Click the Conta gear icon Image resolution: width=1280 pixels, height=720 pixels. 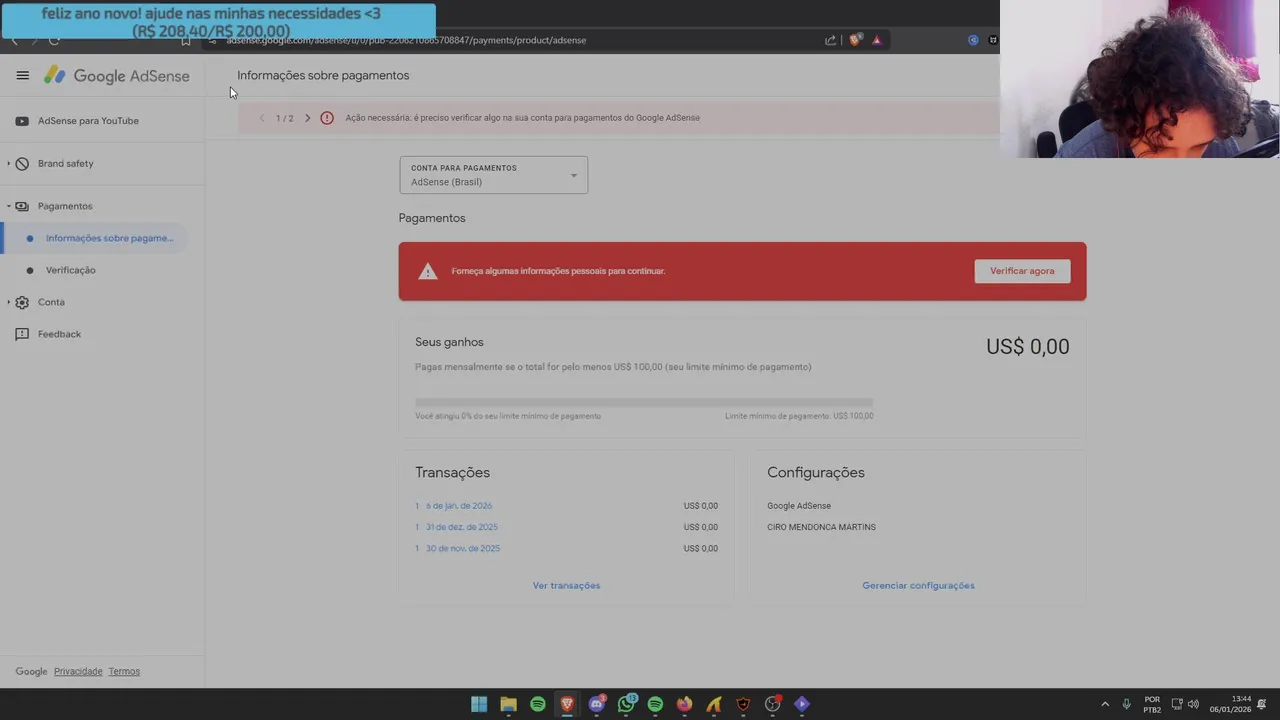pyautogui.click(x=22, y=302)
